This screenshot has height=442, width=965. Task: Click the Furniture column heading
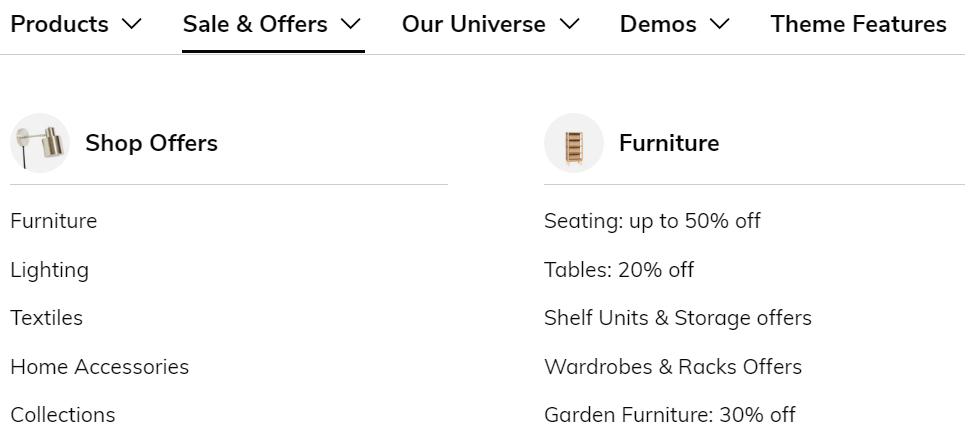click(x=669, y=143)
